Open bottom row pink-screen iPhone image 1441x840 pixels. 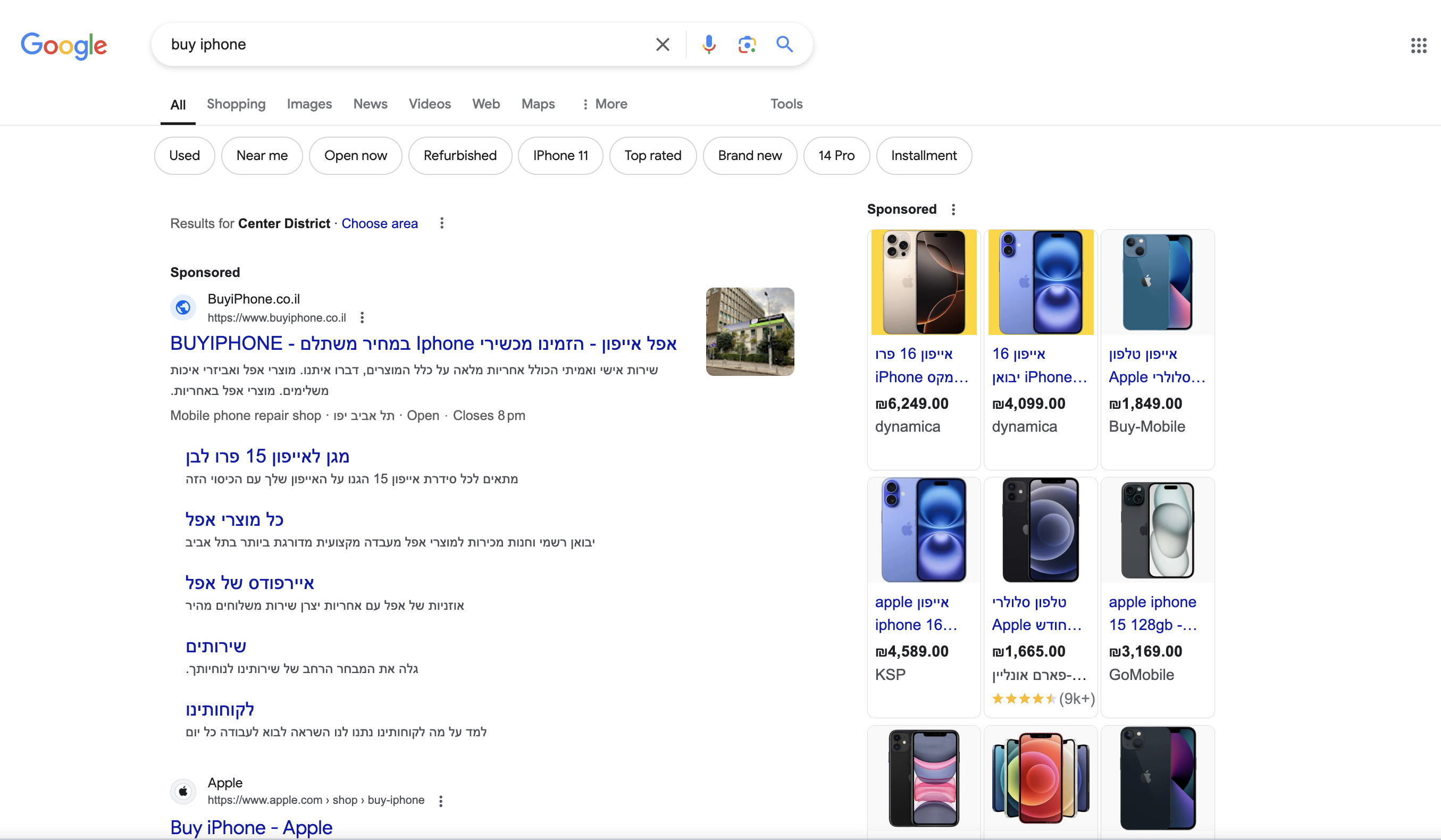point(924,778)
